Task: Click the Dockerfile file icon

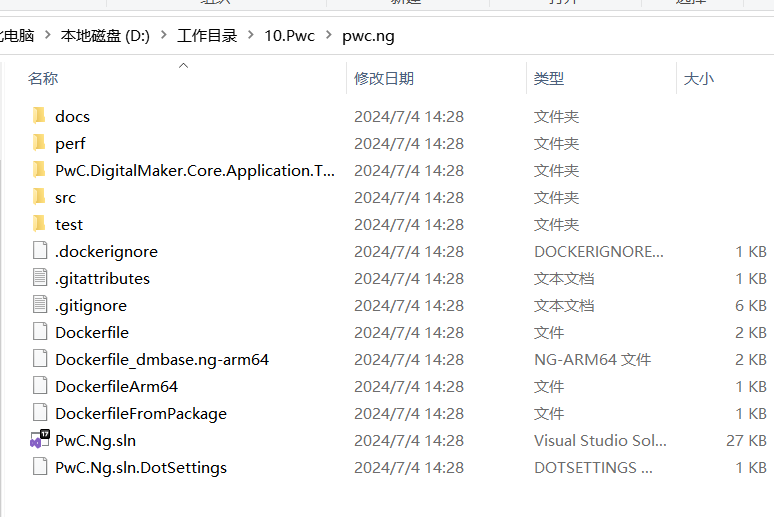Action: (x=40, y=332)
